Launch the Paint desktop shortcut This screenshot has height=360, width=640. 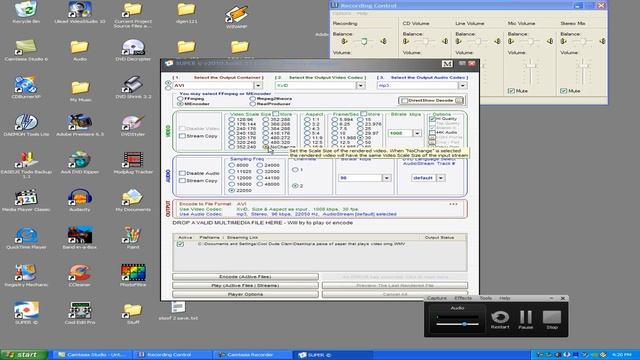(x=133, y=238)
